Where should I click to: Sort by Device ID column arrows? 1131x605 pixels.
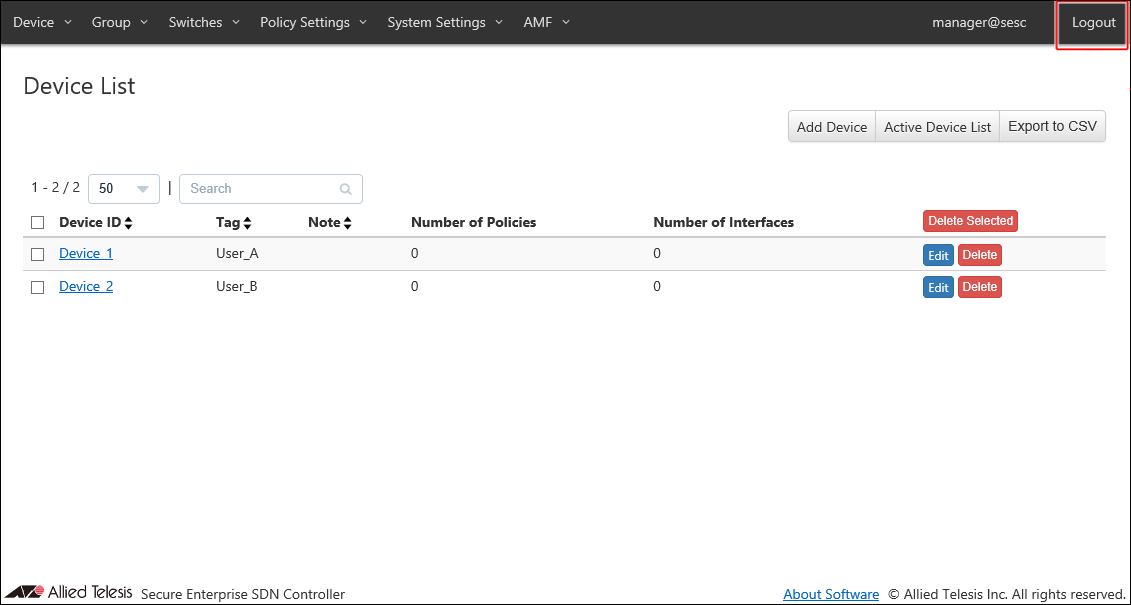pos(128,223)
